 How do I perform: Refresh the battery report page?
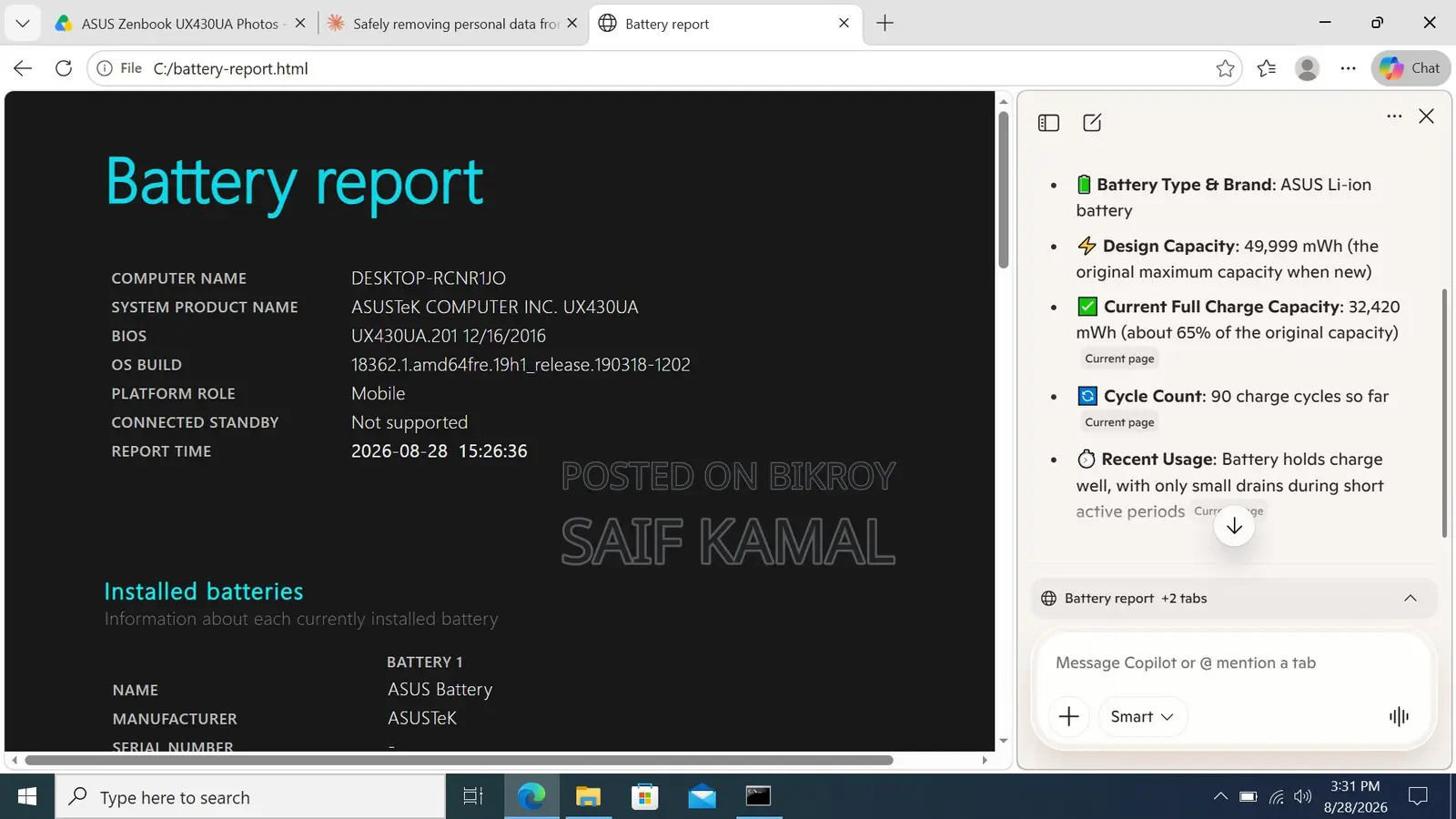pyautogui.click(x=64, y=68)
